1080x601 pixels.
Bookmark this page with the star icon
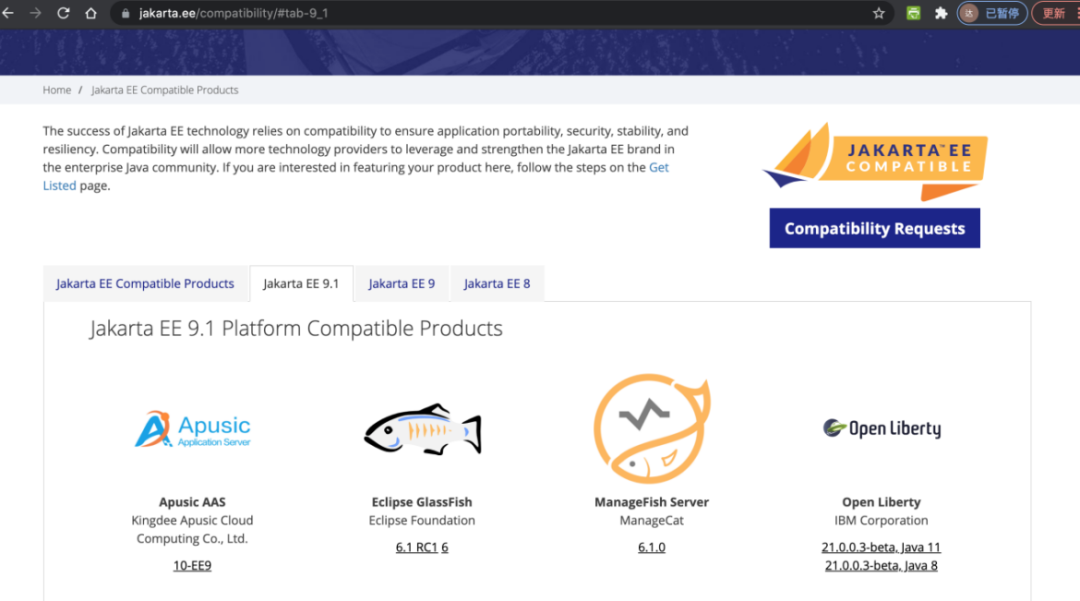click(879, 14)
